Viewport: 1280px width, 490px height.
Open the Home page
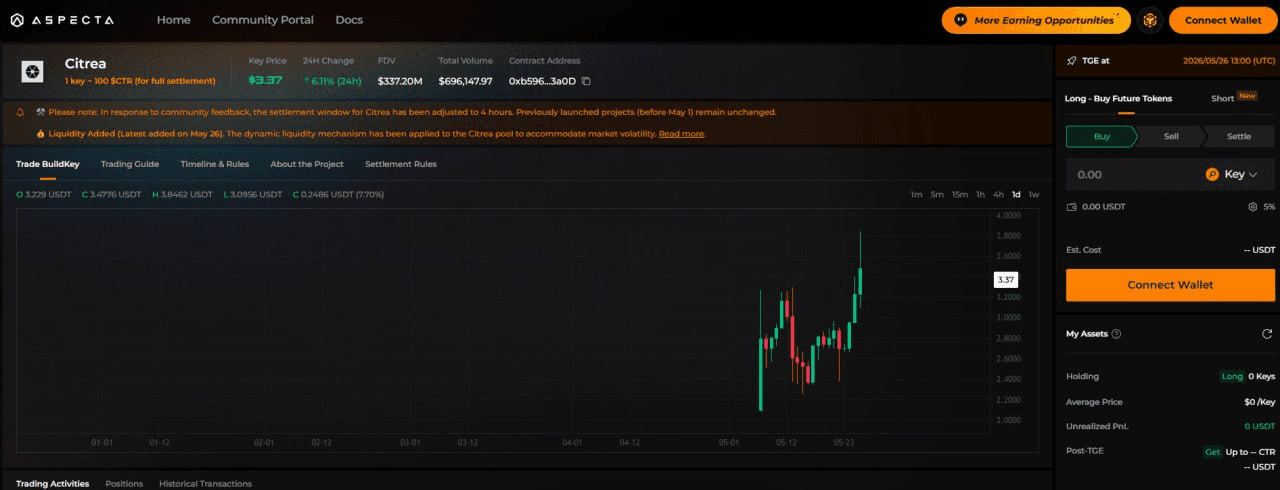coord(174,20)
